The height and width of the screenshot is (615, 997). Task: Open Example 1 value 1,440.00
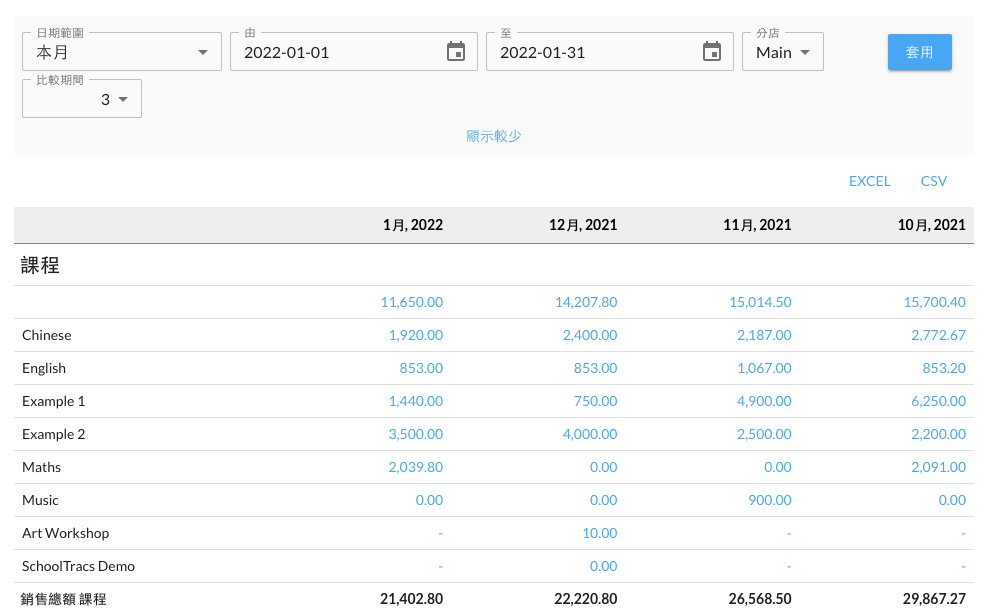pos(416,401)
